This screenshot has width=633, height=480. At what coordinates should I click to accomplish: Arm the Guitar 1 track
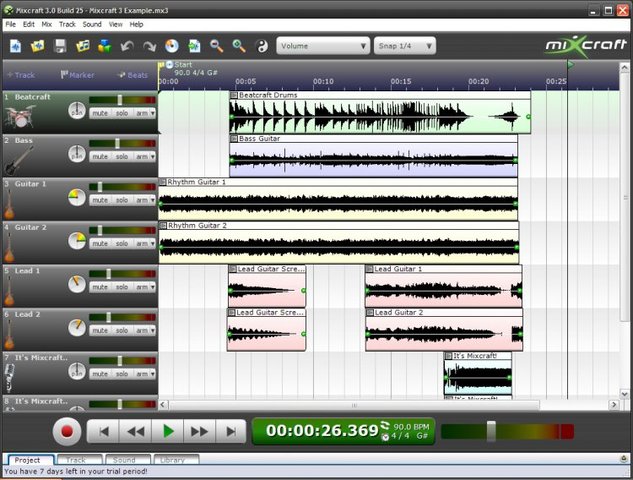click(141, 200)
